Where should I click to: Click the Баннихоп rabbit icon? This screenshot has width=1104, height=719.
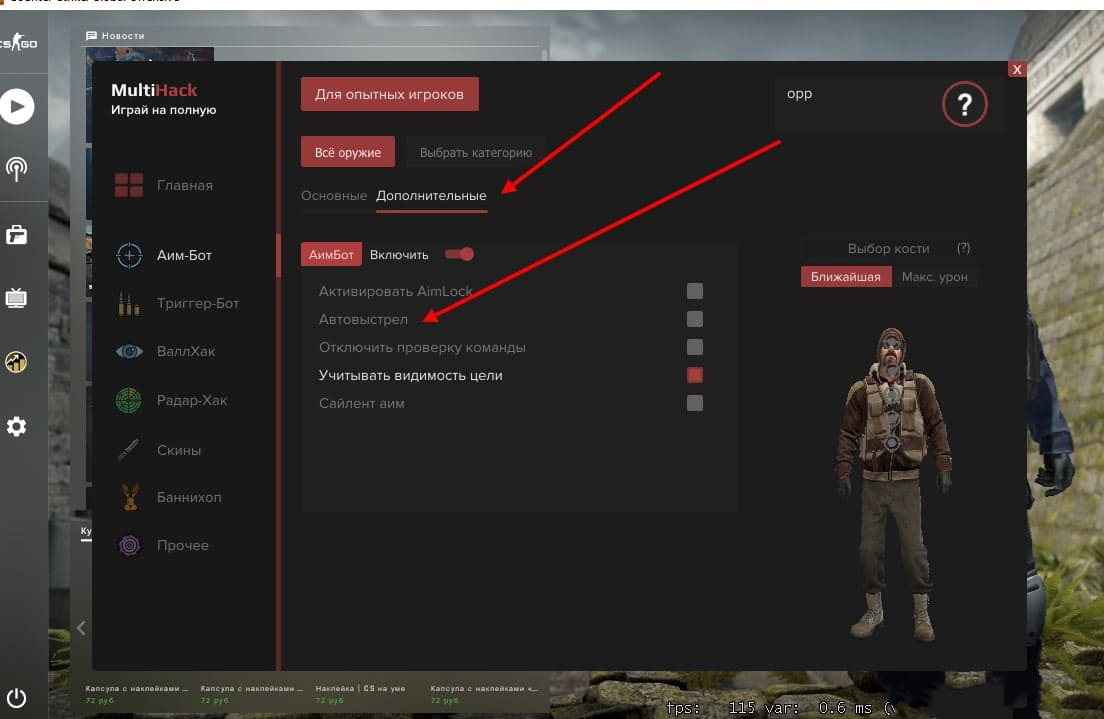tap(130, 497)
